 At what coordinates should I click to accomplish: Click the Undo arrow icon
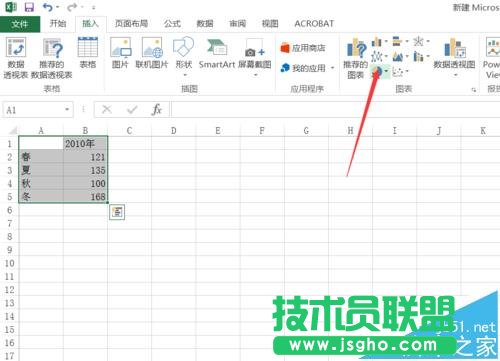[48, 7]
